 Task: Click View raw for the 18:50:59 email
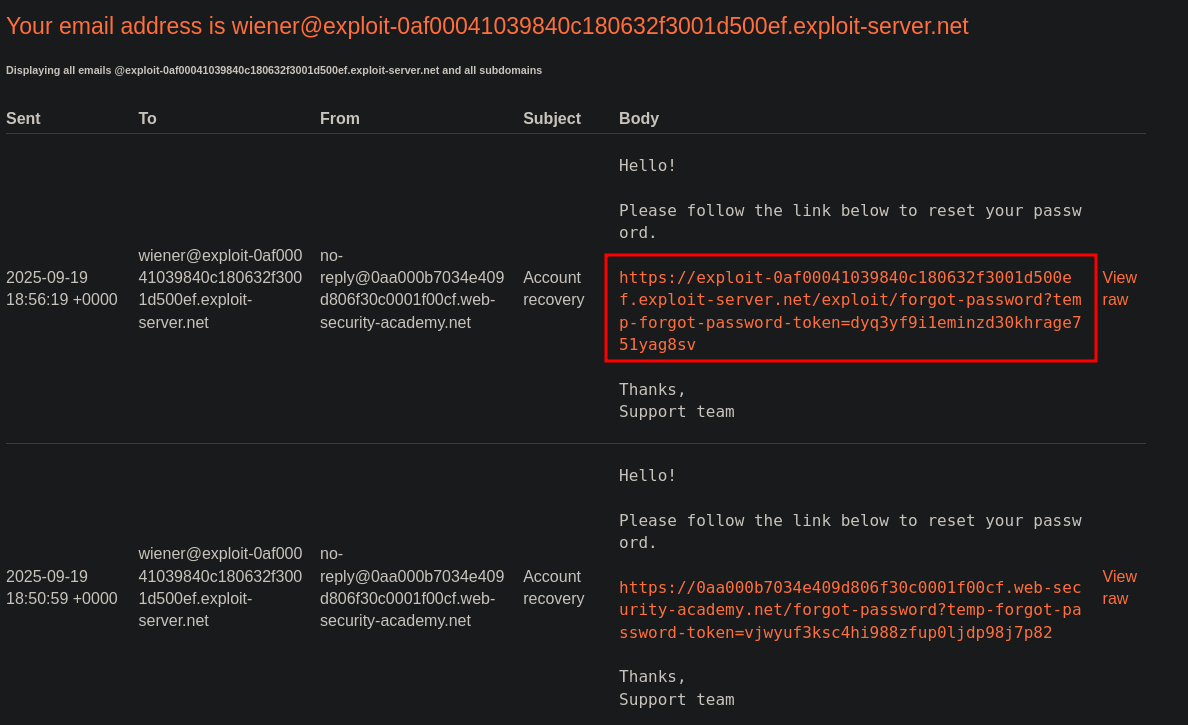pos(1119,587)
